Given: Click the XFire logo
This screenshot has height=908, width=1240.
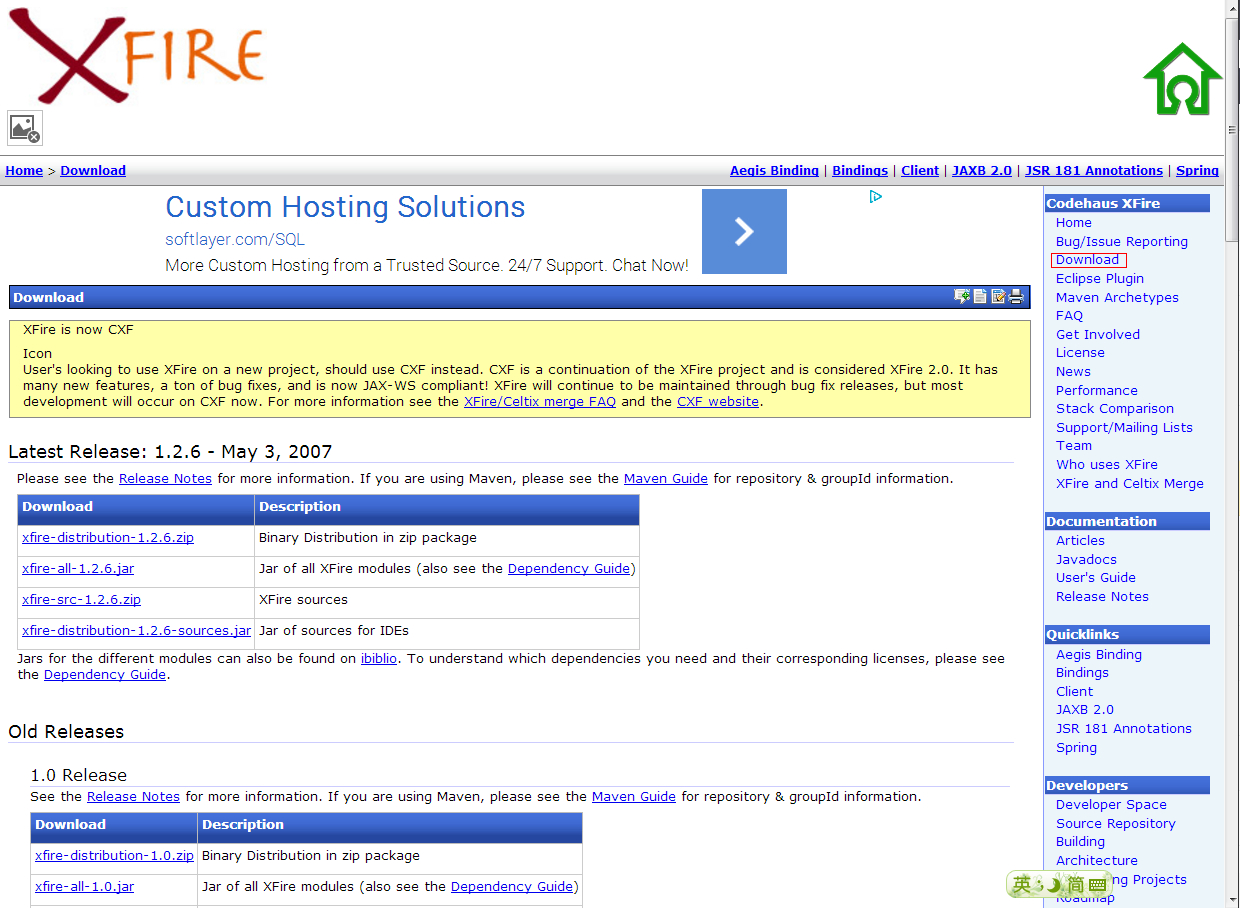Looking at the screenshot, I should (137, 56).
